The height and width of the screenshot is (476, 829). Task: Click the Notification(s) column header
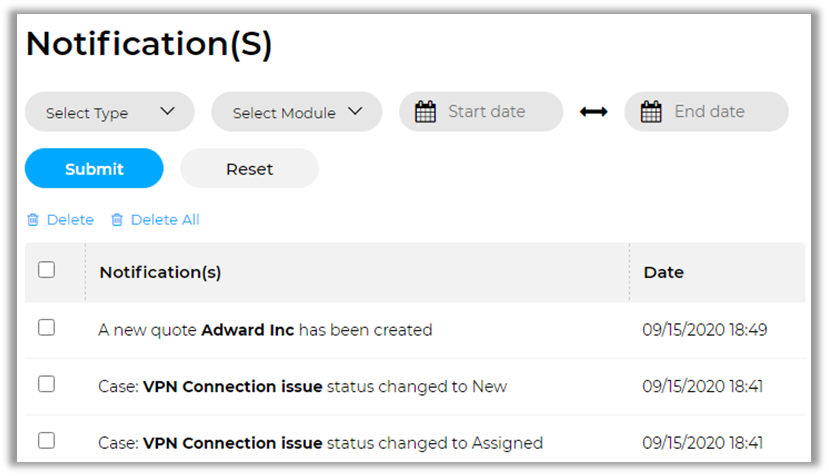(x=161, y=272)
